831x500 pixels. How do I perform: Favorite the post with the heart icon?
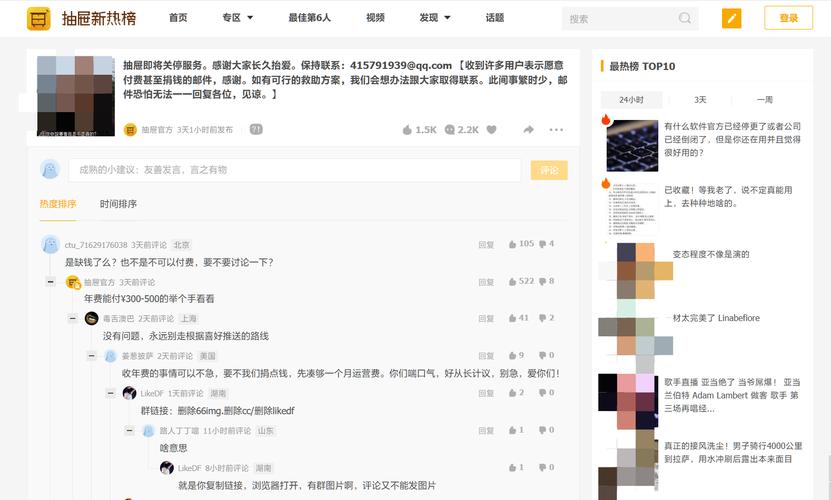click(492, 130)
